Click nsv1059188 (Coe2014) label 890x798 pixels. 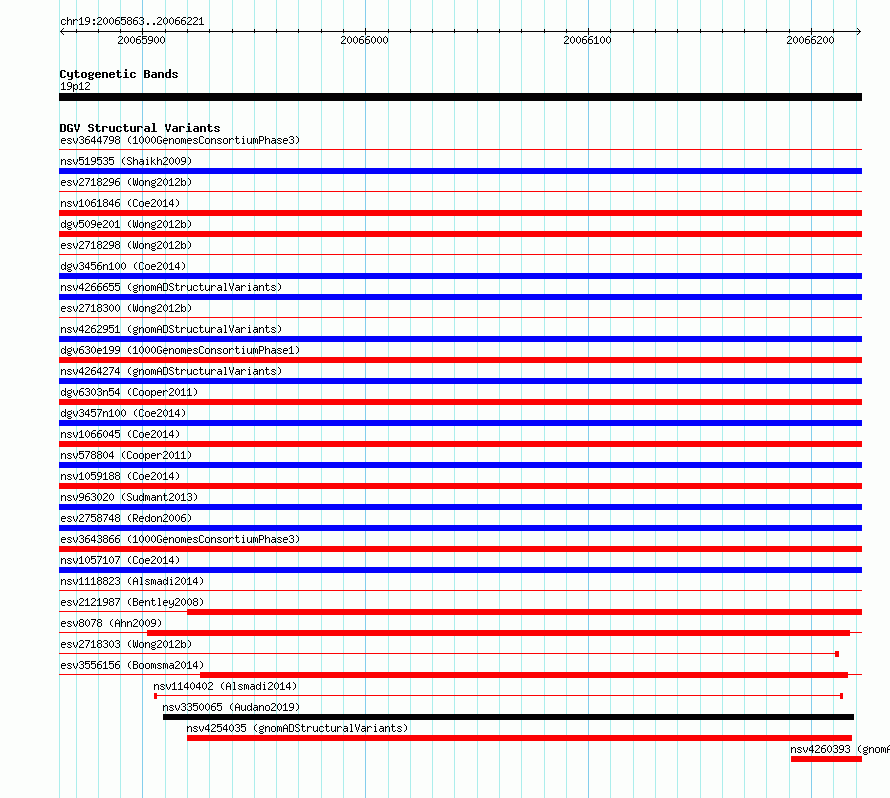[x=120, y=476]
